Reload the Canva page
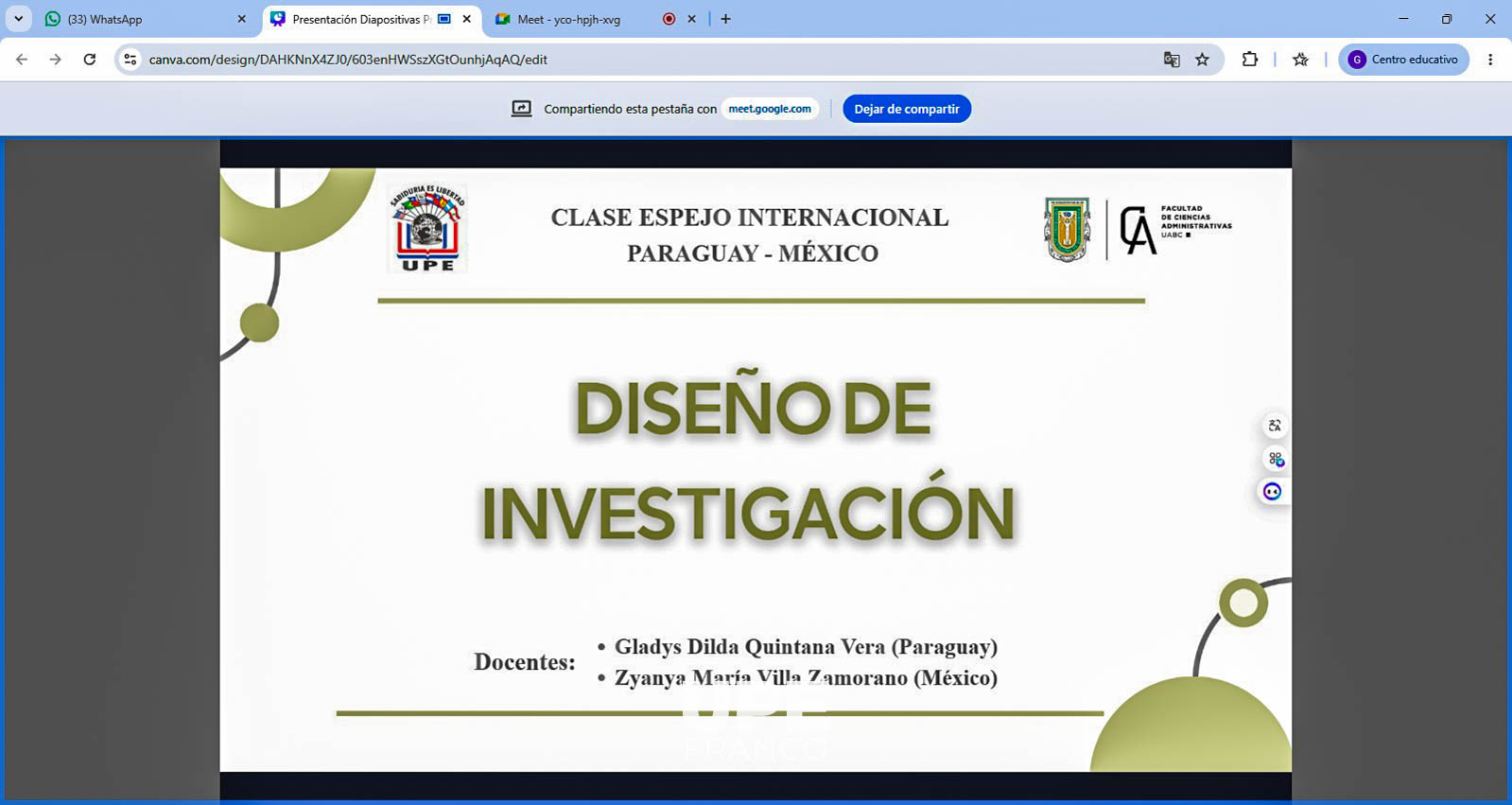The width and height of the screenshot is (1512, 805). pos(89,60)
